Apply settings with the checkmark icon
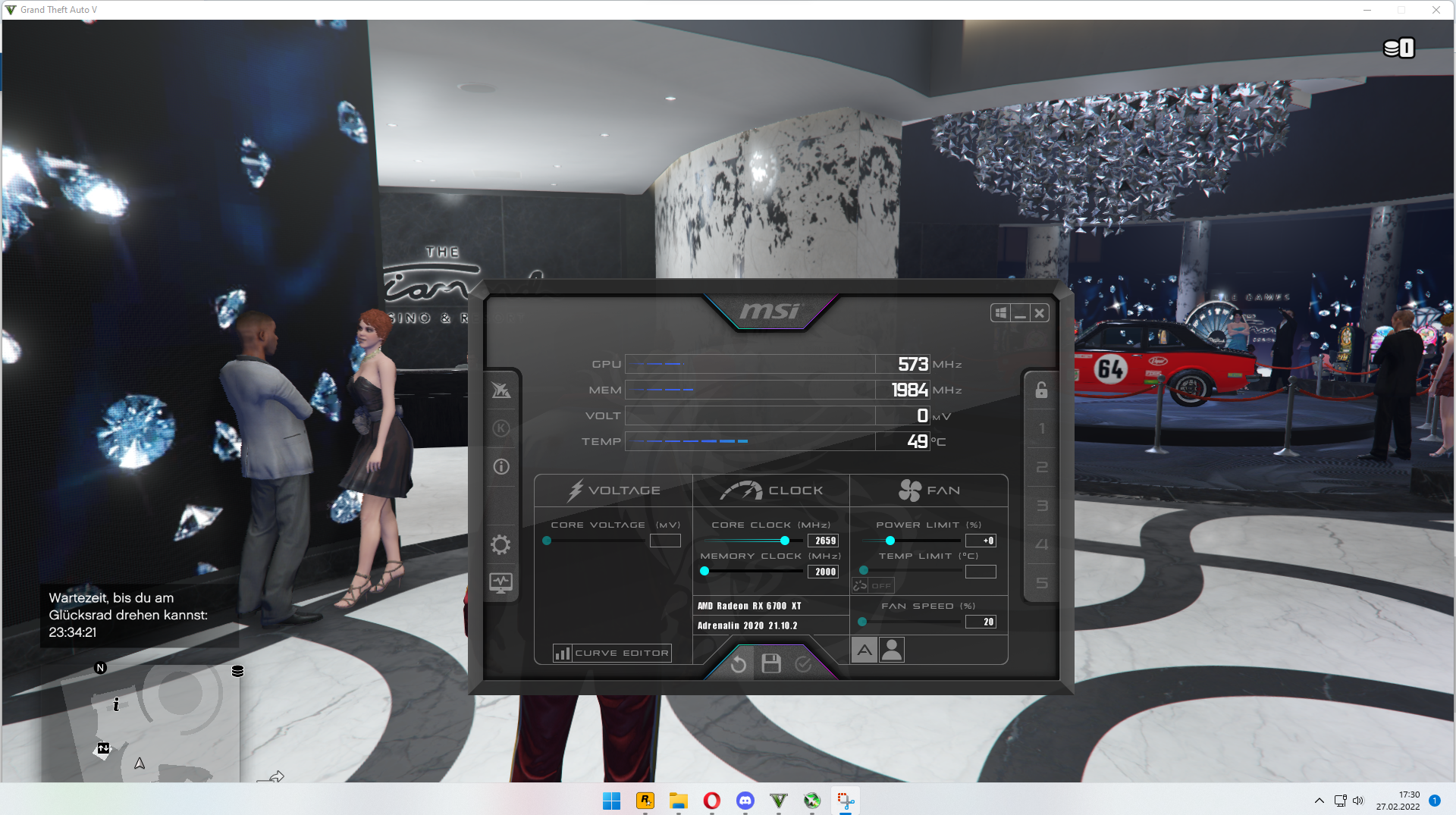1456x815 pixels. (803, 664)
